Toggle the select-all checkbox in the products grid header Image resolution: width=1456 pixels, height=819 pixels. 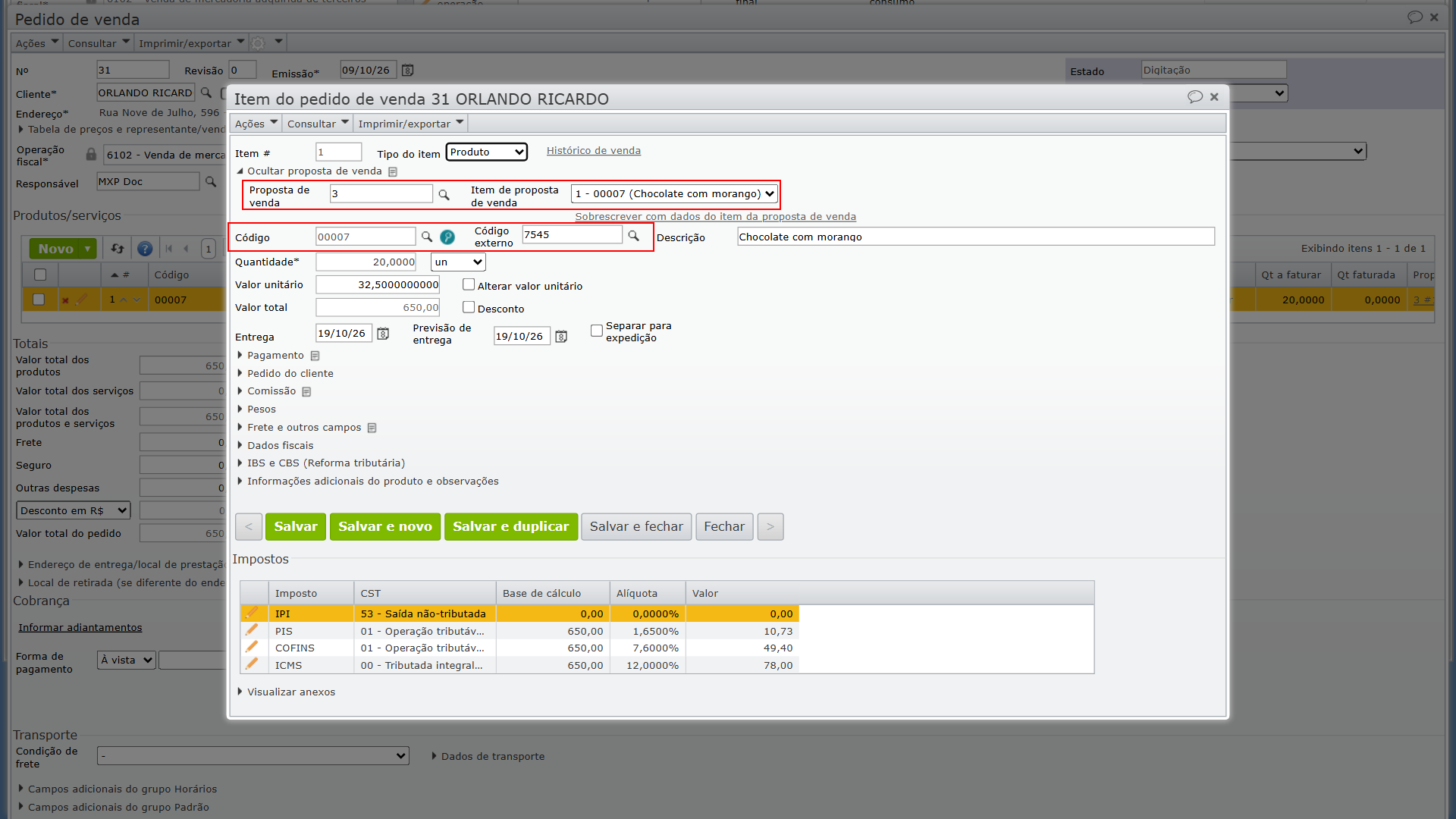[x=40, y=275]
